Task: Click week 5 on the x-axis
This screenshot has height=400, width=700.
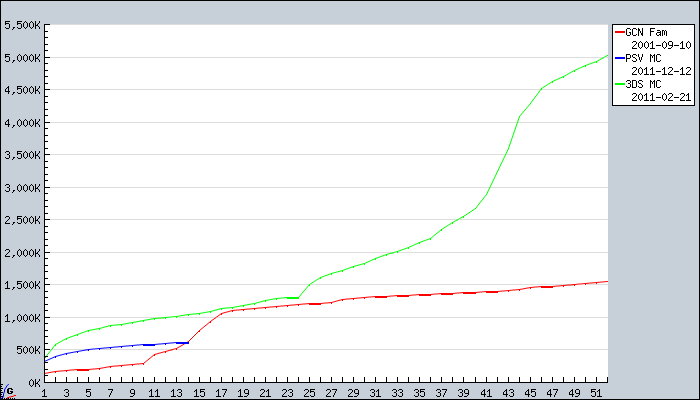Action: (88, 393)
